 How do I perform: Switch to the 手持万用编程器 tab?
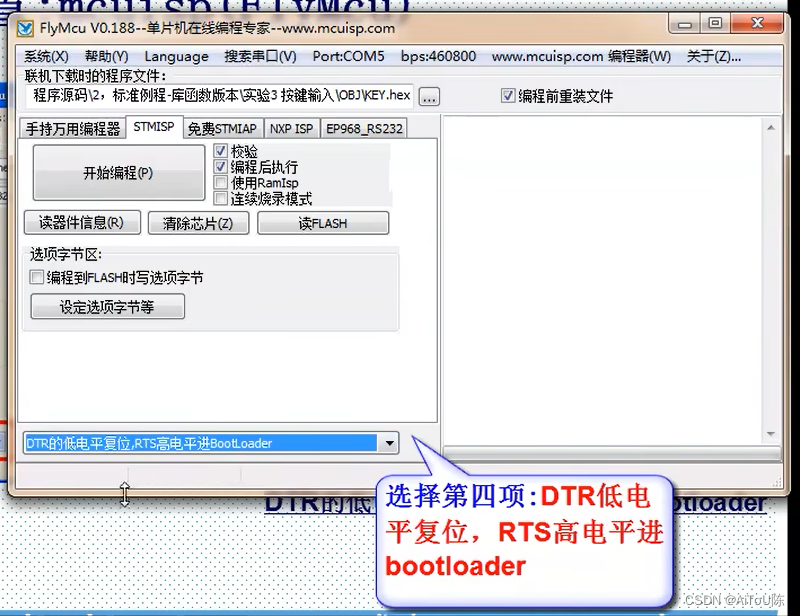[x=72, y=129]
